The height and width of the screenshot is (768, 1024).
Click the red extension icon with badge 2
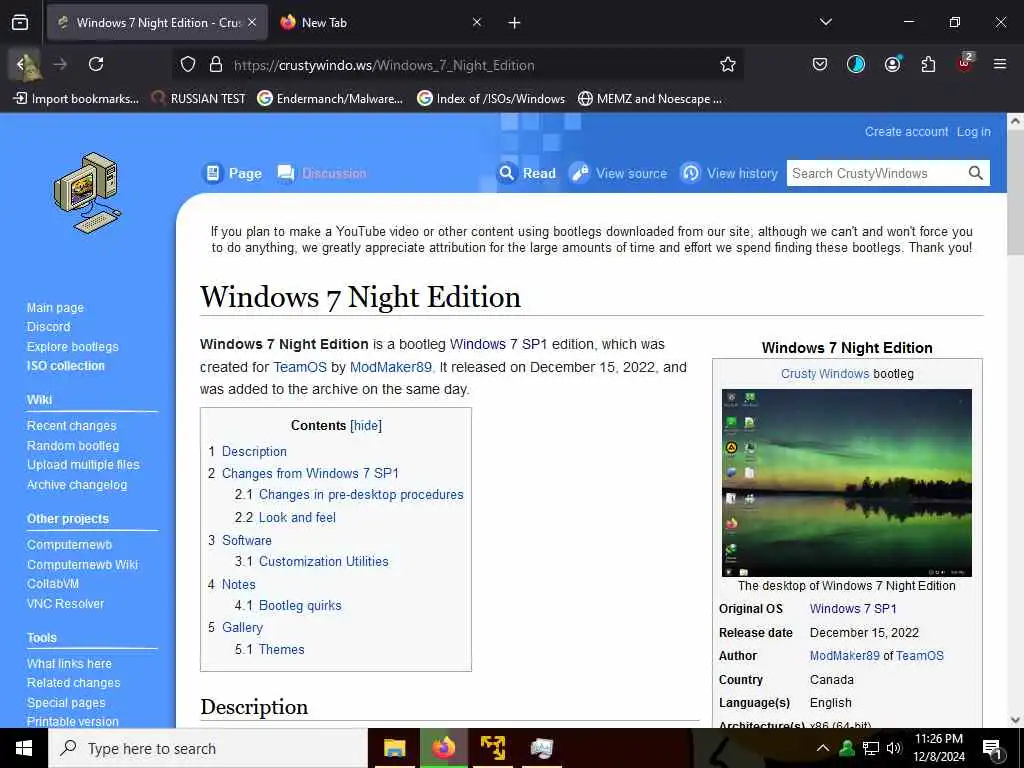point(965,63)
